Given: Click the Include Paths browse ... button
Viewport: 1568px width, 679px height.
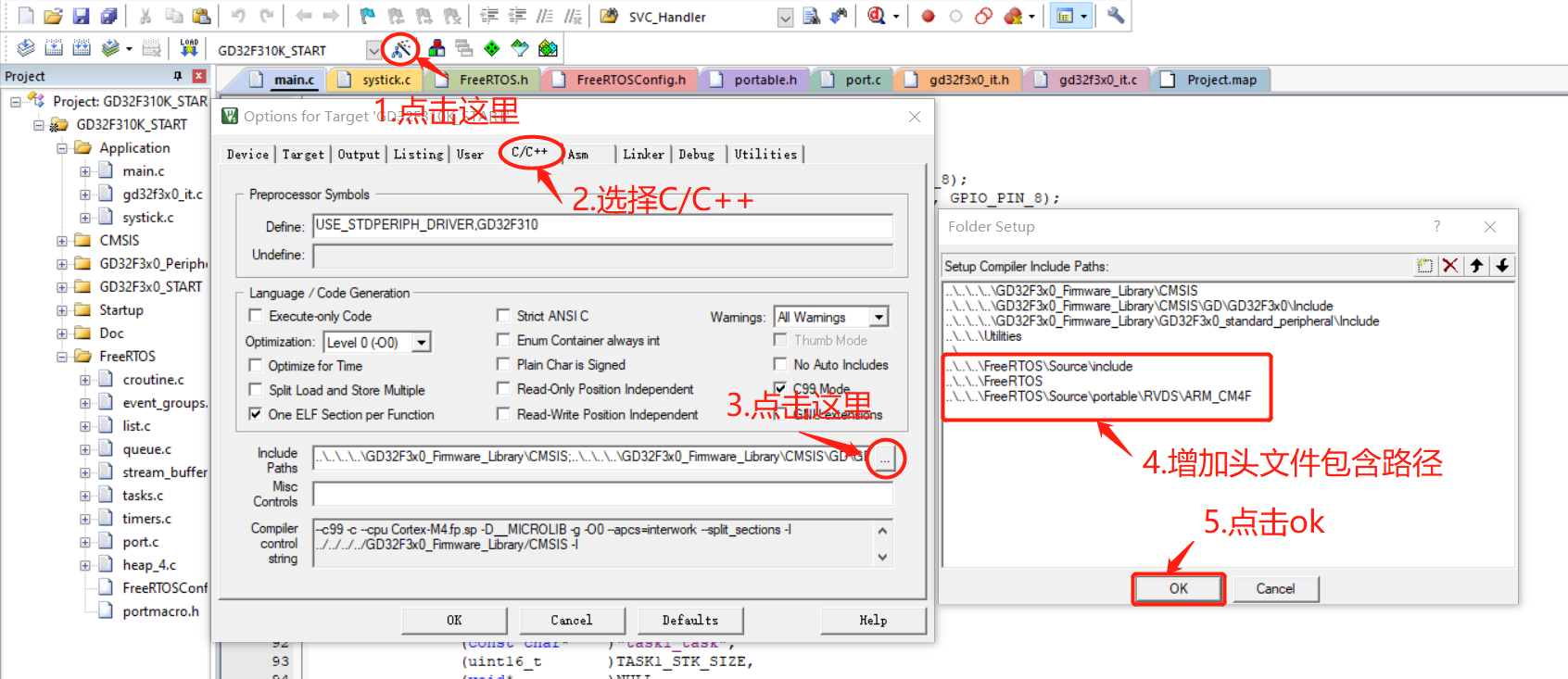Looking at the screenshot, I should click(x=885, y=459).
